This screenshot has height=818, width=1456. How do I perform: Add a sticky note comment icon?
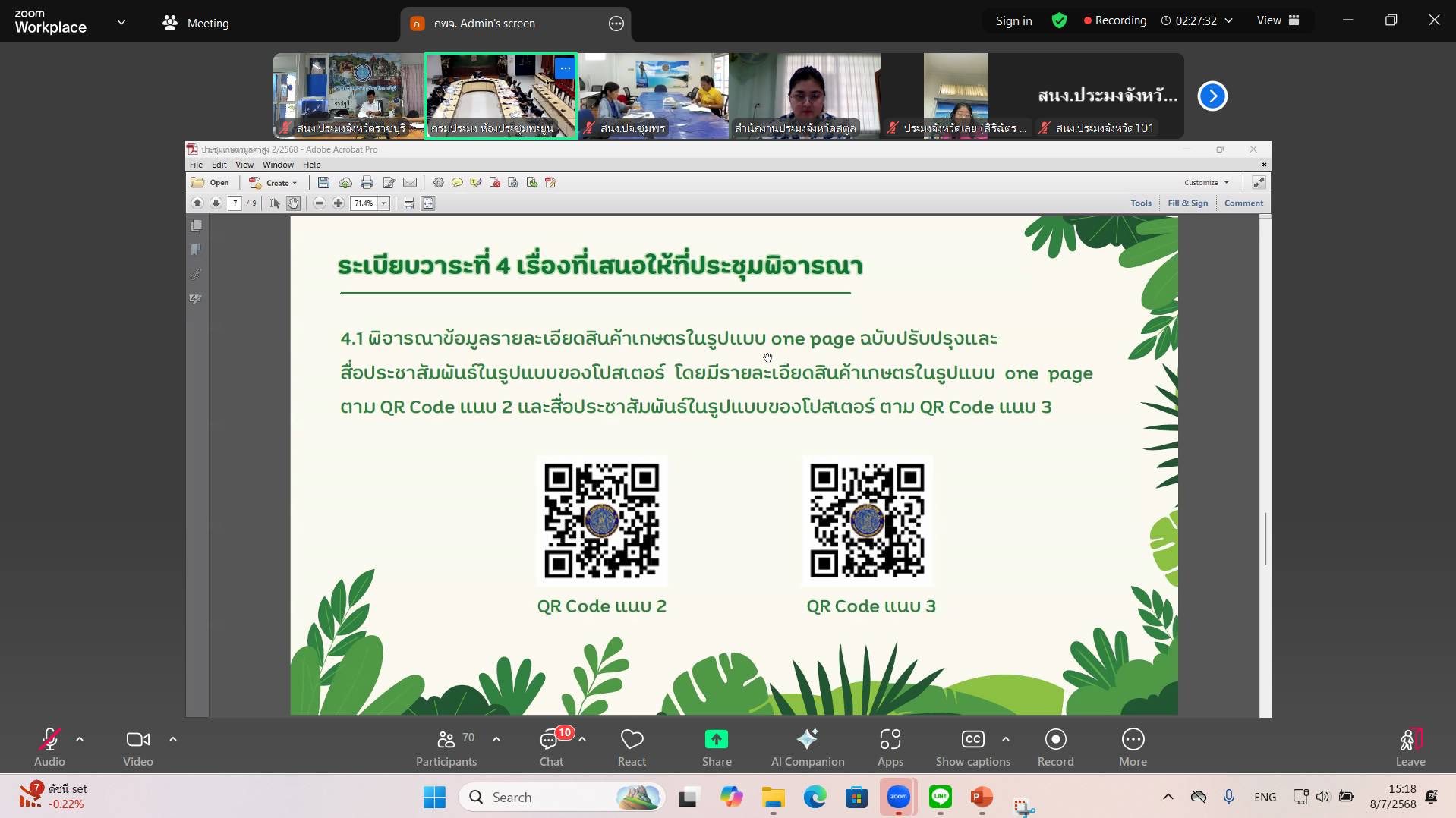457,183
